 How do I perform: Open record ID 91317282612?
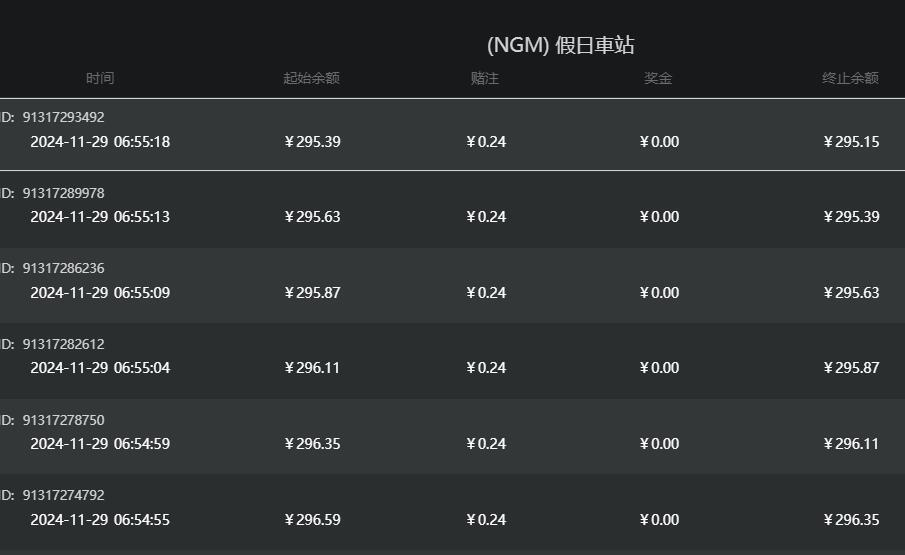(63, 344)
